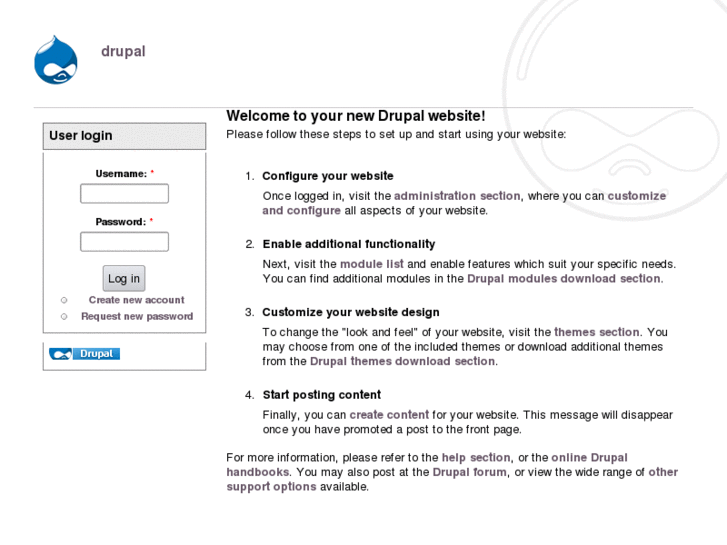Click Start posting content step title

tap(322, 395)
